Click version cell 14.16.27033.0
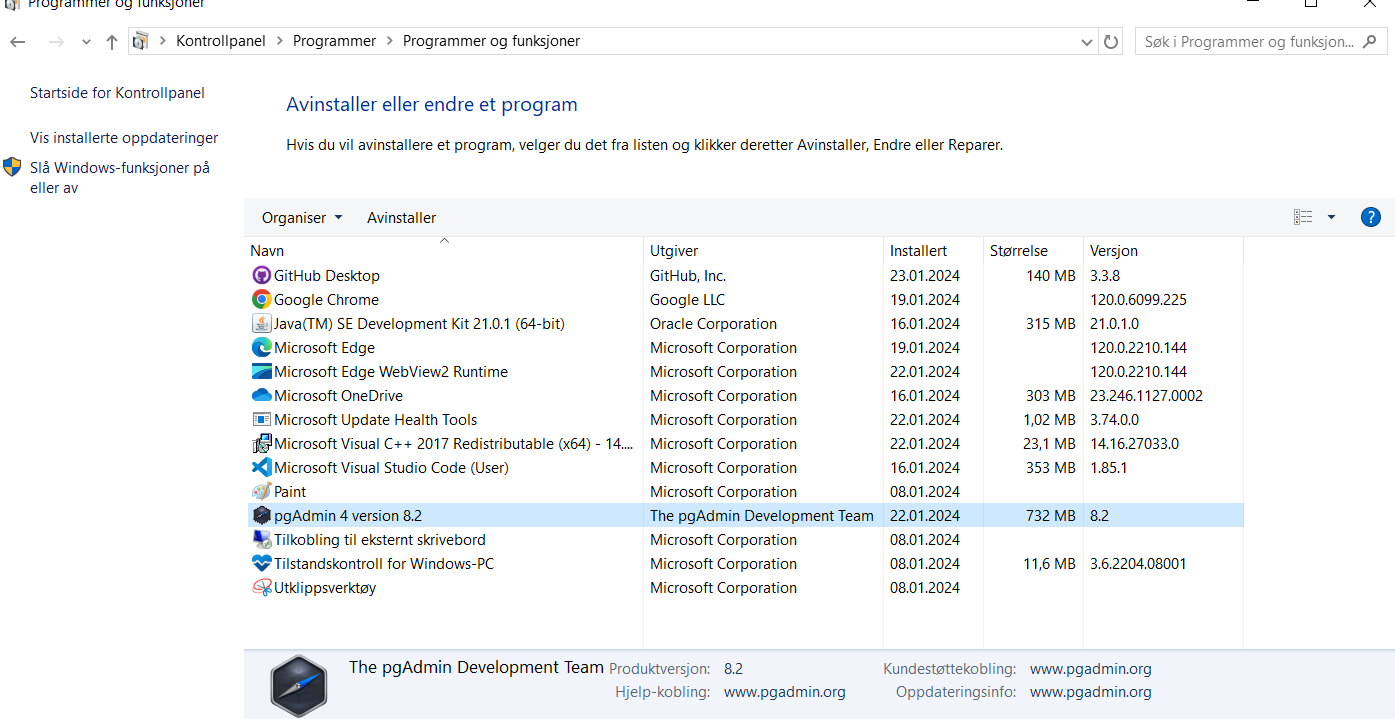Screen dimensions: 1395x719 pos(1134,443)
